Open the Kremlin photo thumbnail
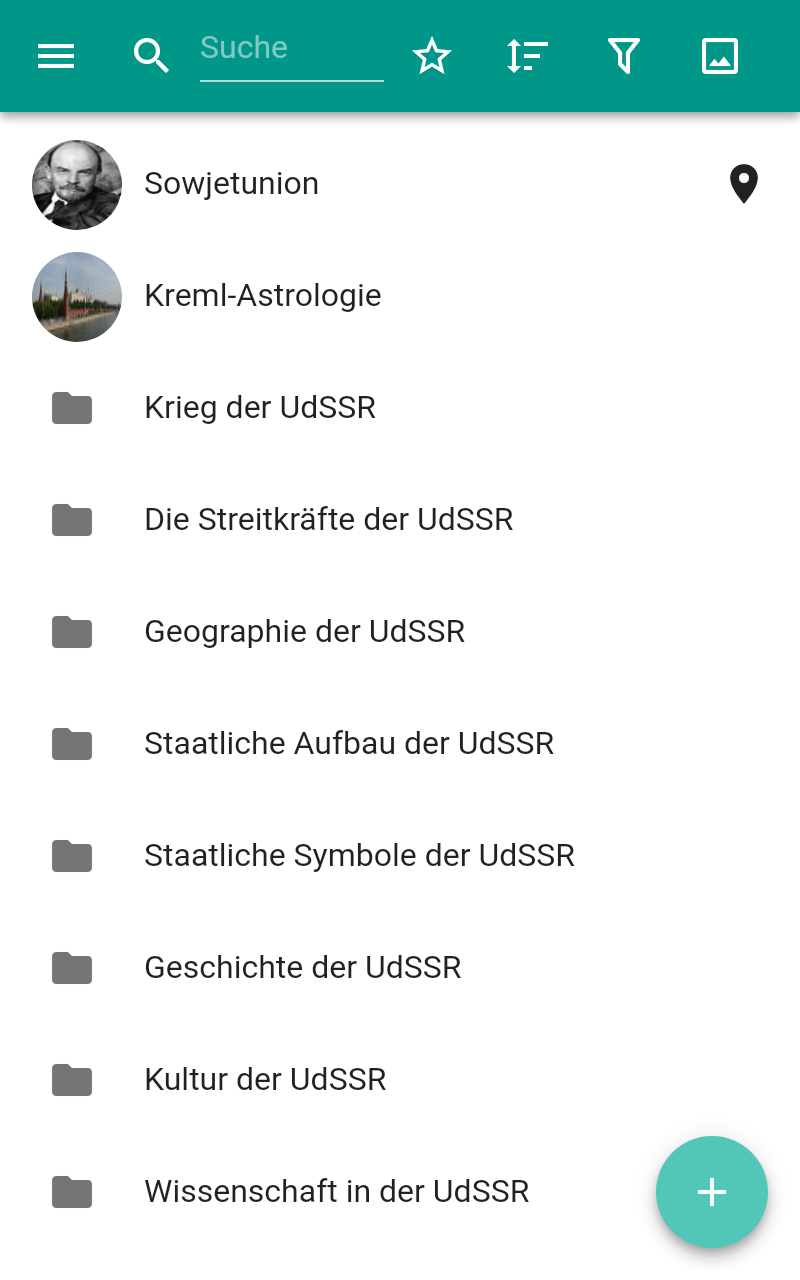Screen dimensions: 800x1280 77,297
